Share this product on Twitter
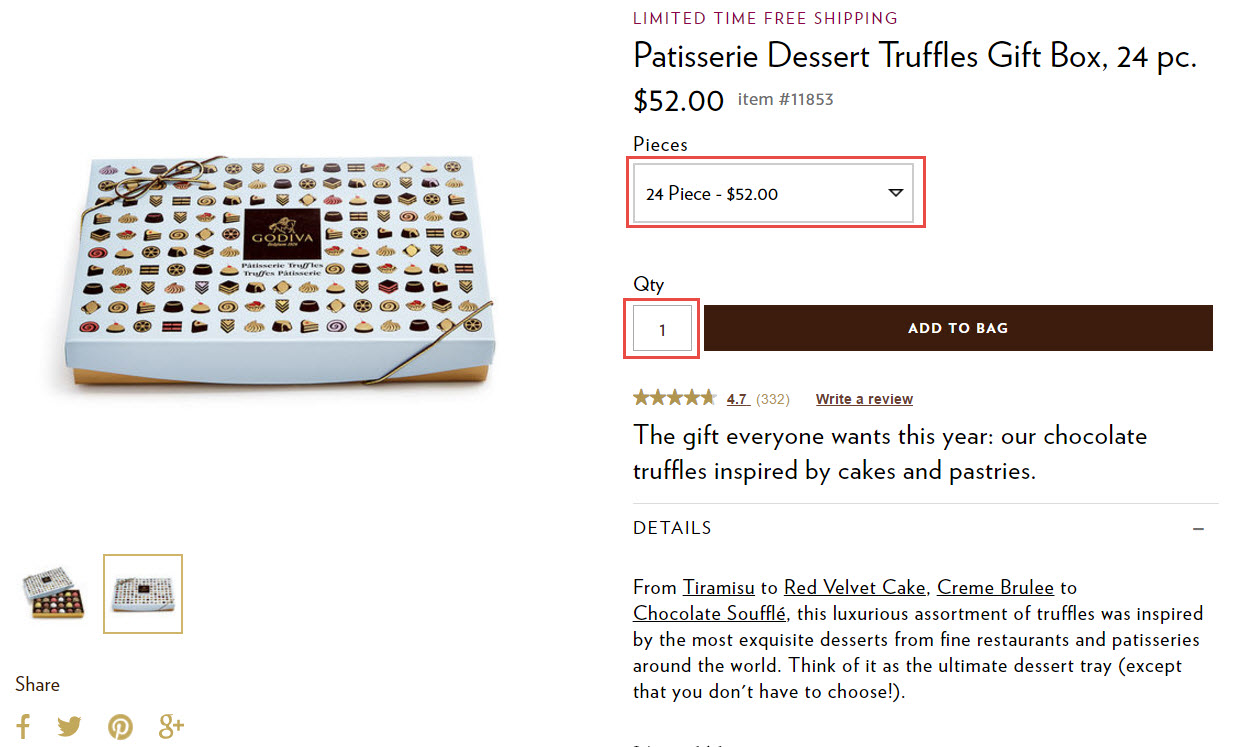 click(x=69, y=726)
